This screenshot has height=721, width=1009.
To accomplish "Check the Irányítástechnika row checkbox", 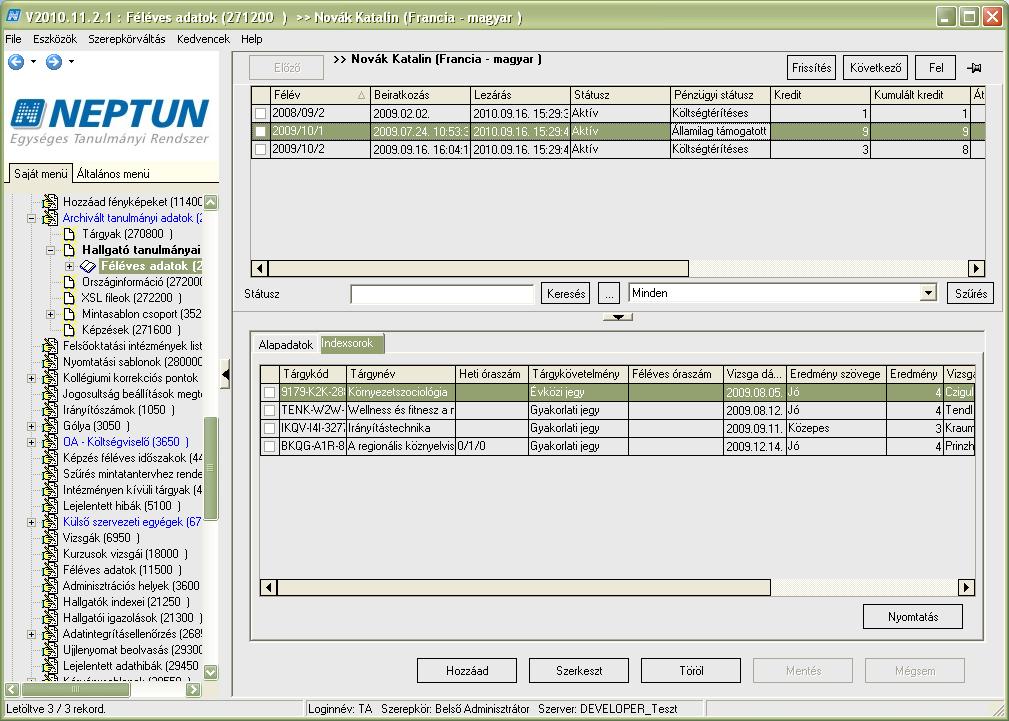I will (270, 428).
